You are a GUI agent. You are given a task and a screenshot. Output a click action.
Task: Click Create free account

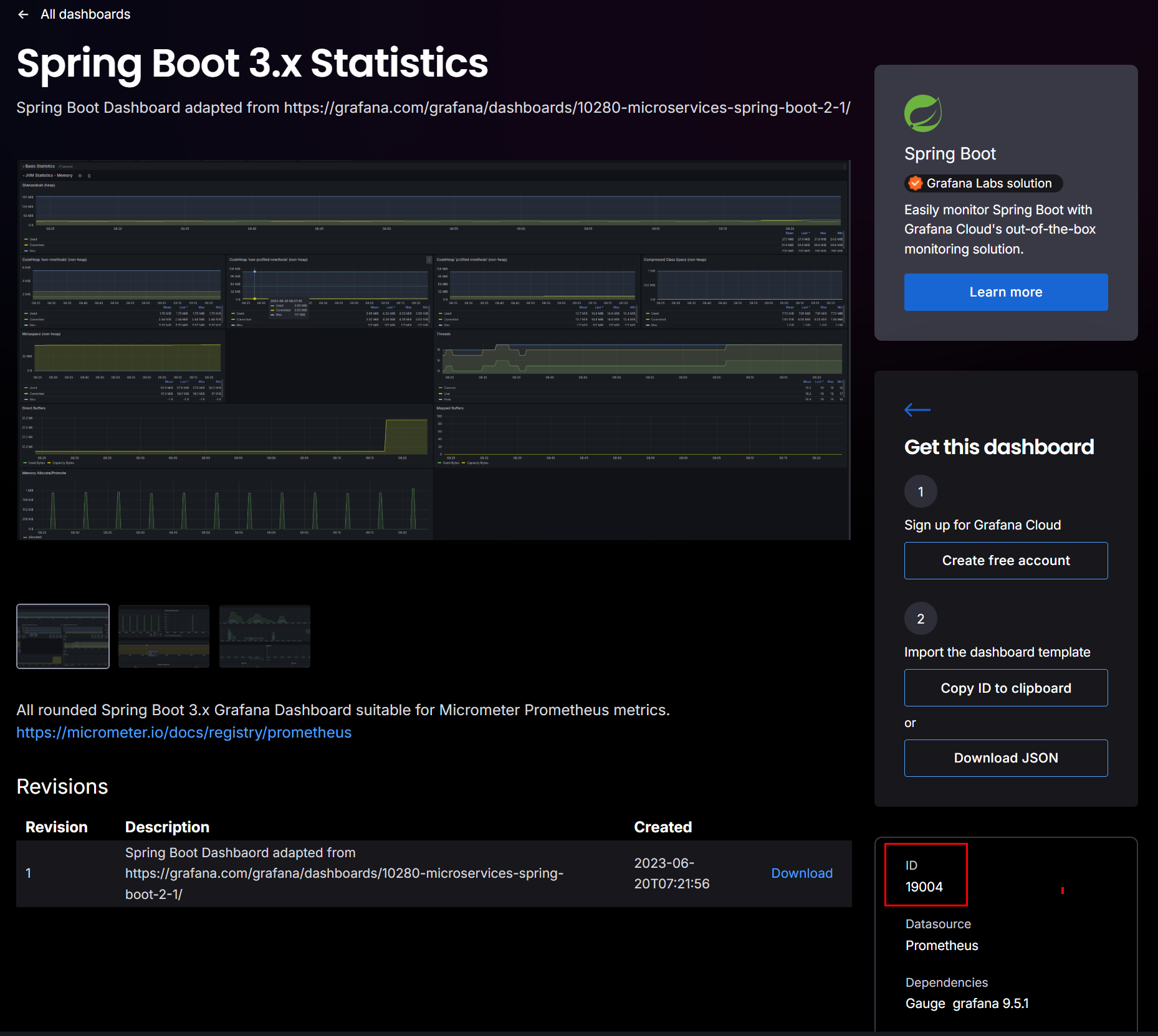pos(1006,561)
